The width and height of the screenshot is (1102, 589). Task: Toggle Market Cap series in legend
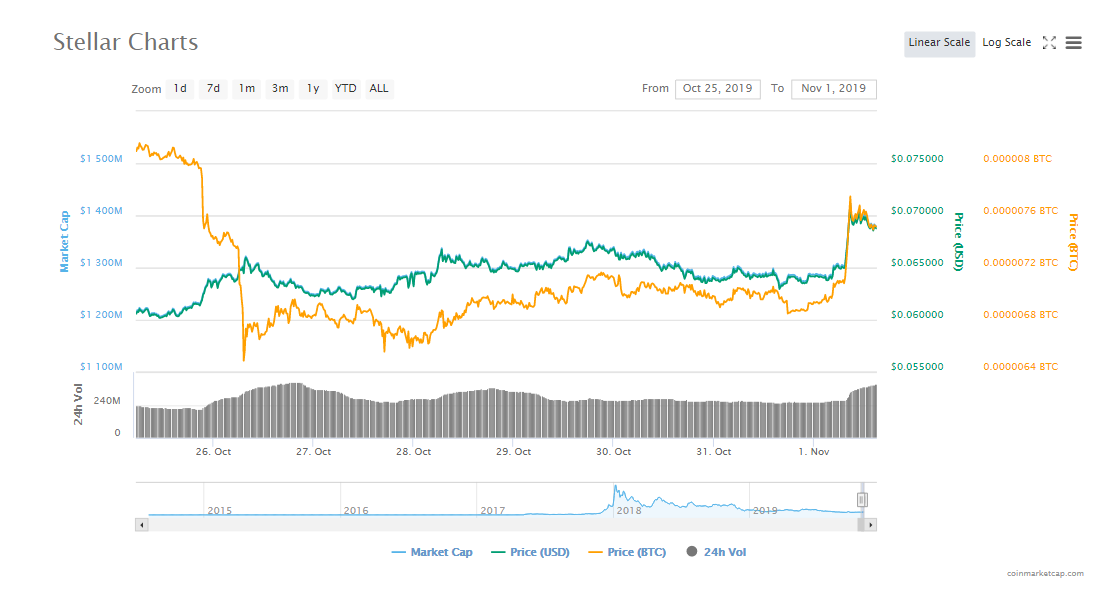pyautogui.click(x=432, y=552)
